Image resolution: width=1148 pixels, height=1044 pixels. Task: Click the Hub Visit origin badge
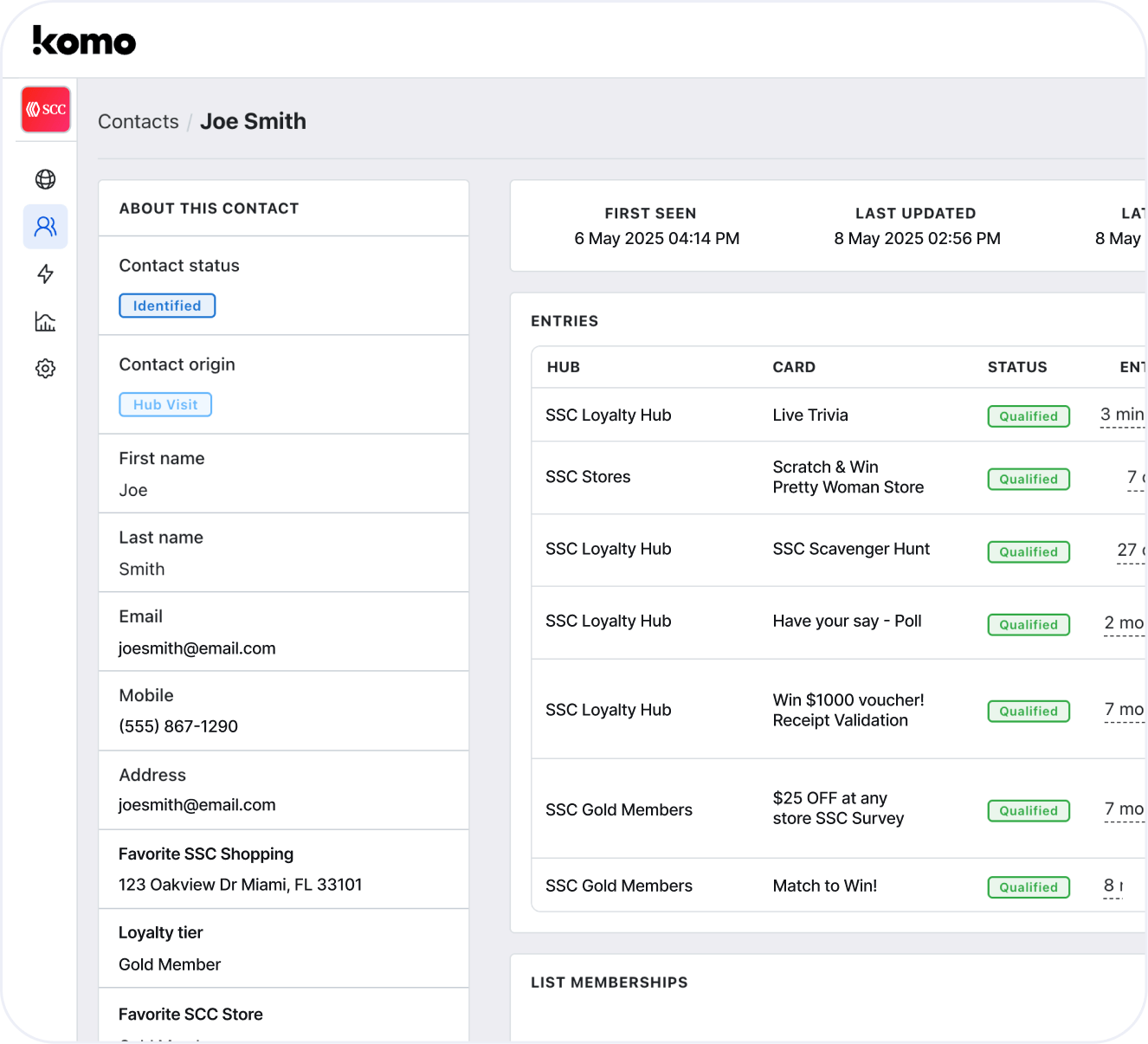point(165,404)
